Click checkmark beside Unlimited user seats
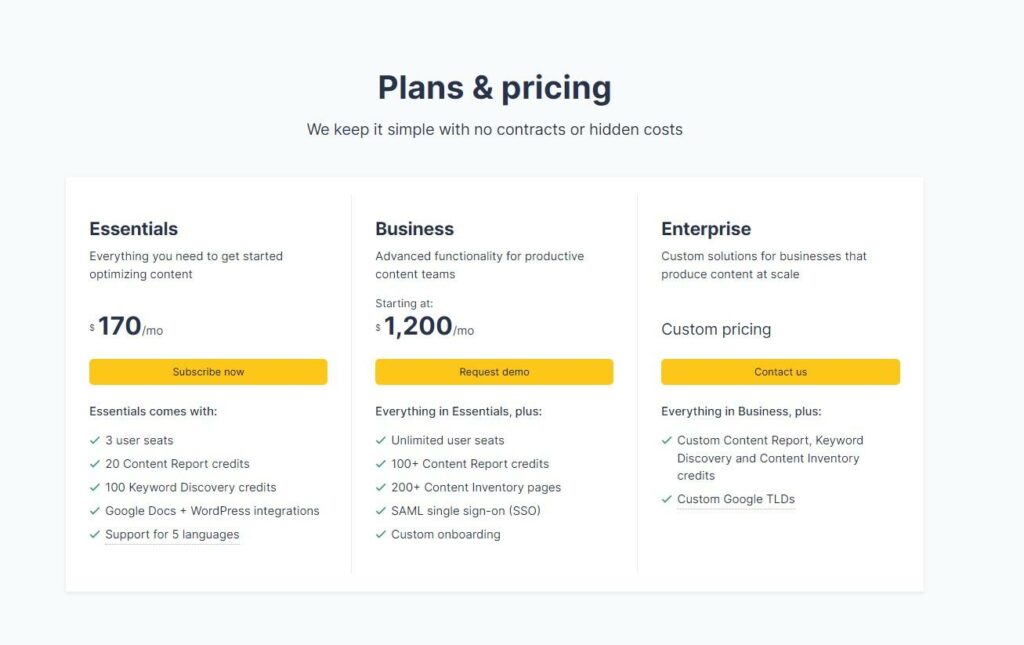This screenshot has height=645, width=1024. pyautogui.click(x=381, y=440)
